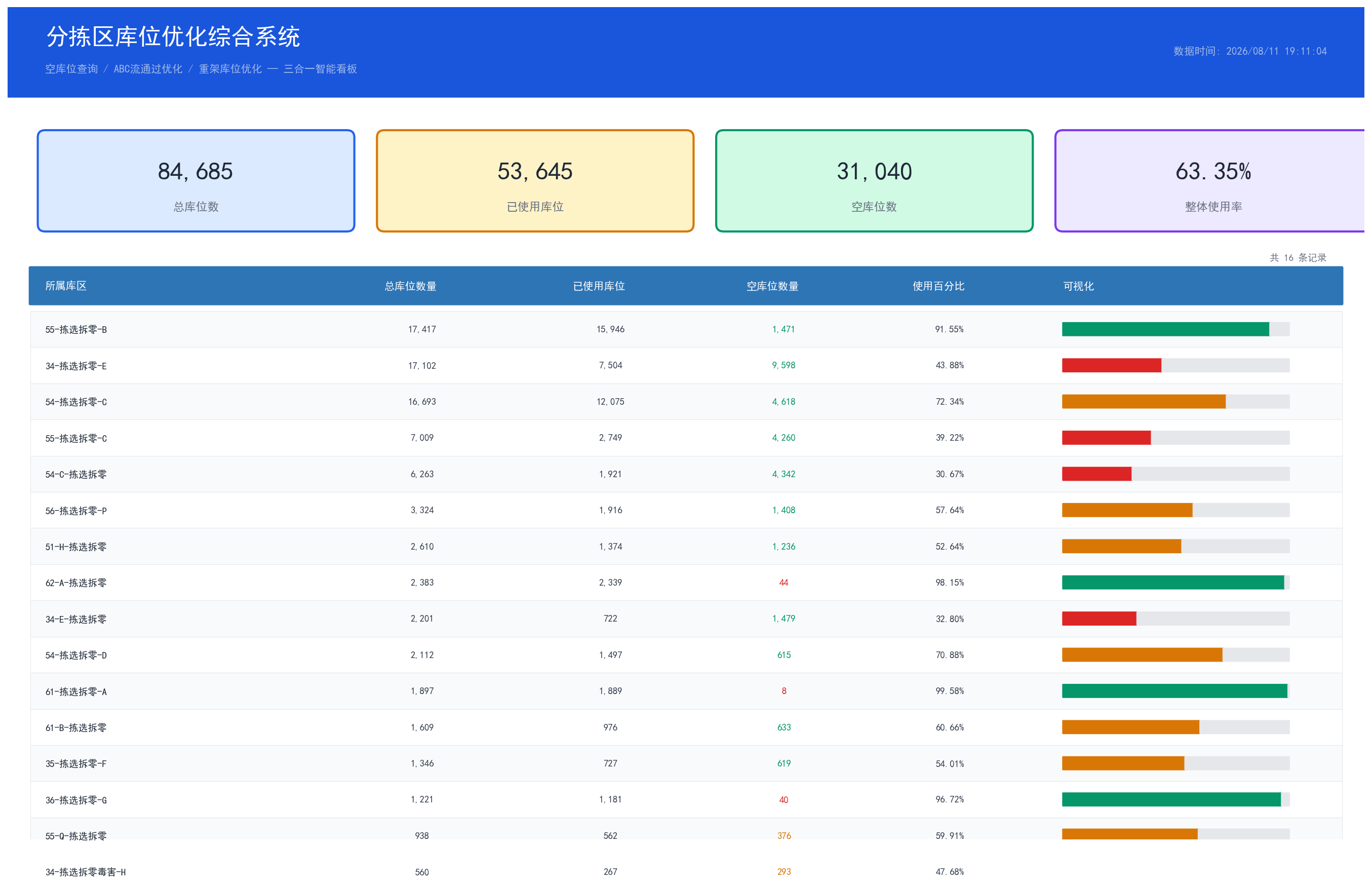Image resolution: width=1372 pixels, height=884 pixels.
Task: Click the 数据时间 timestamp in the header
Action: coord(1250,51)
